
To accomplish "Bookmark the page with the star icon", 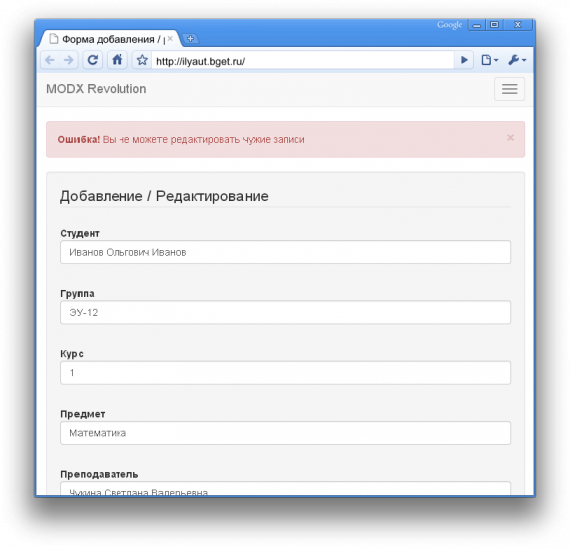I will 142,60.
